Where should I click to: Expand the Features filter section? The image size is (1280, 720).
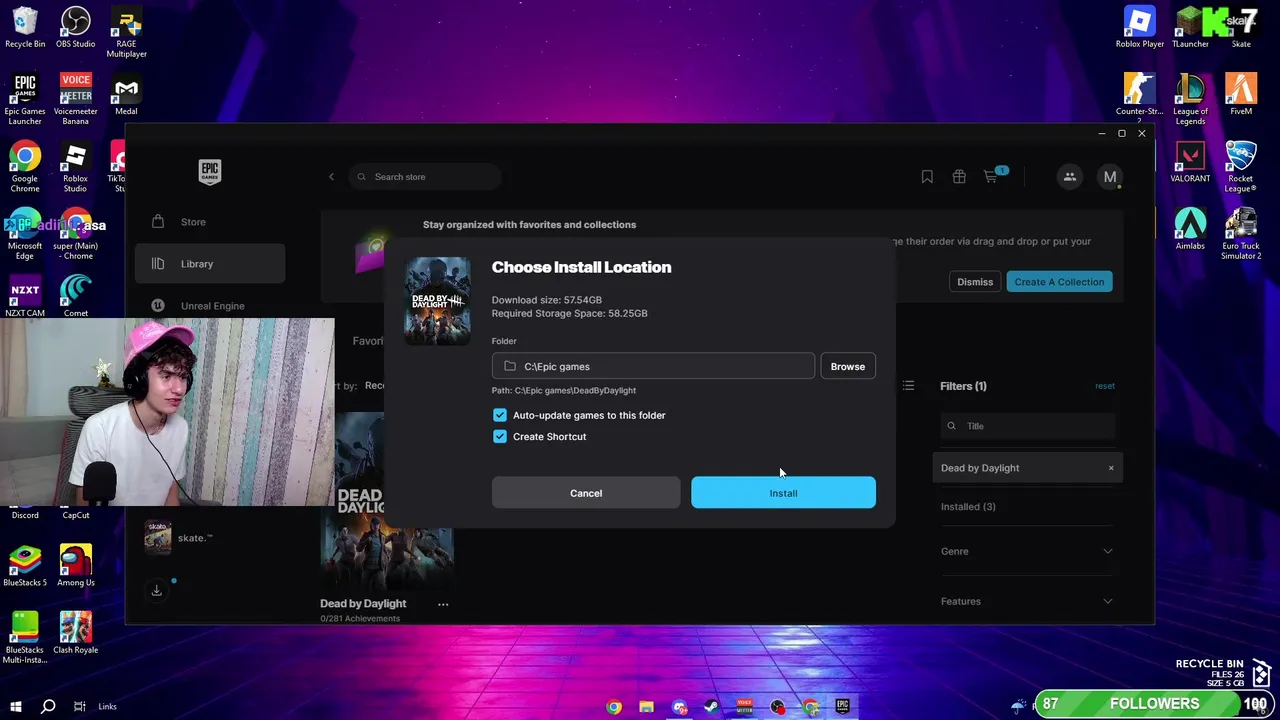pos(1027,601)
